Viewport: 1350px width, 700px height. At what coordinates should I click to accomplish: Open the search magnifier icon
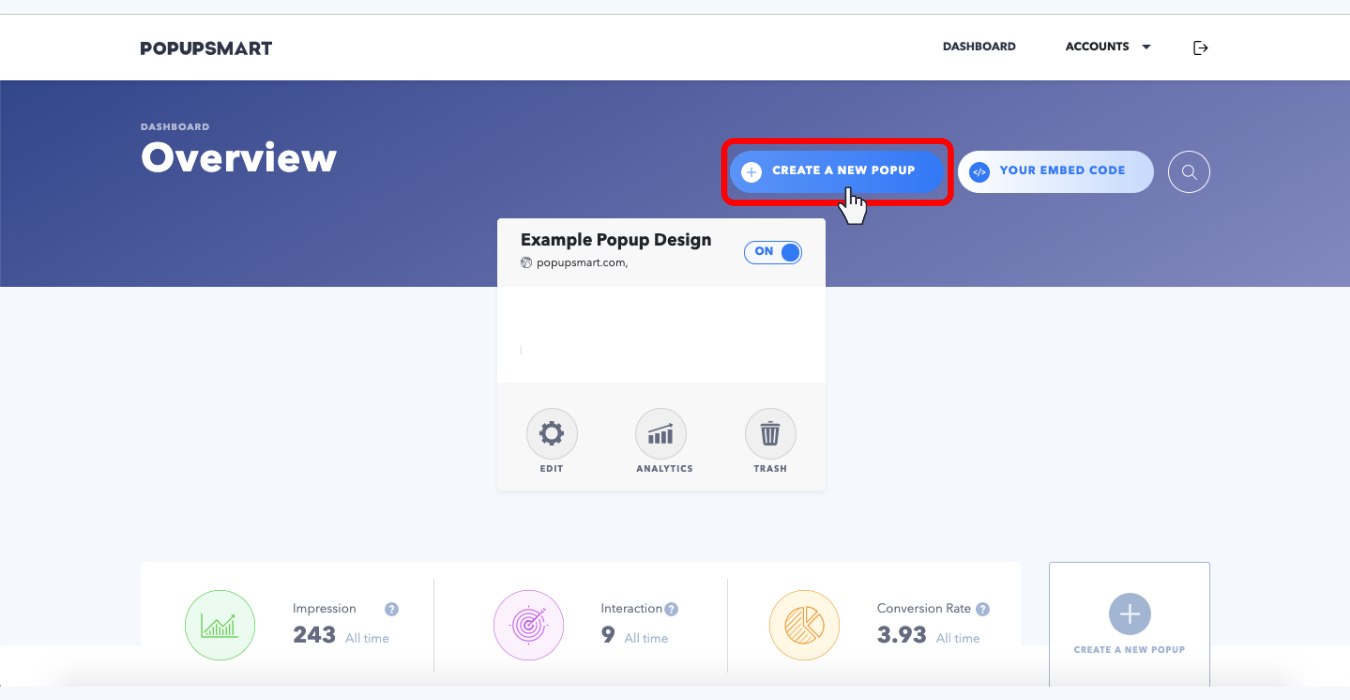point(1189,172)
